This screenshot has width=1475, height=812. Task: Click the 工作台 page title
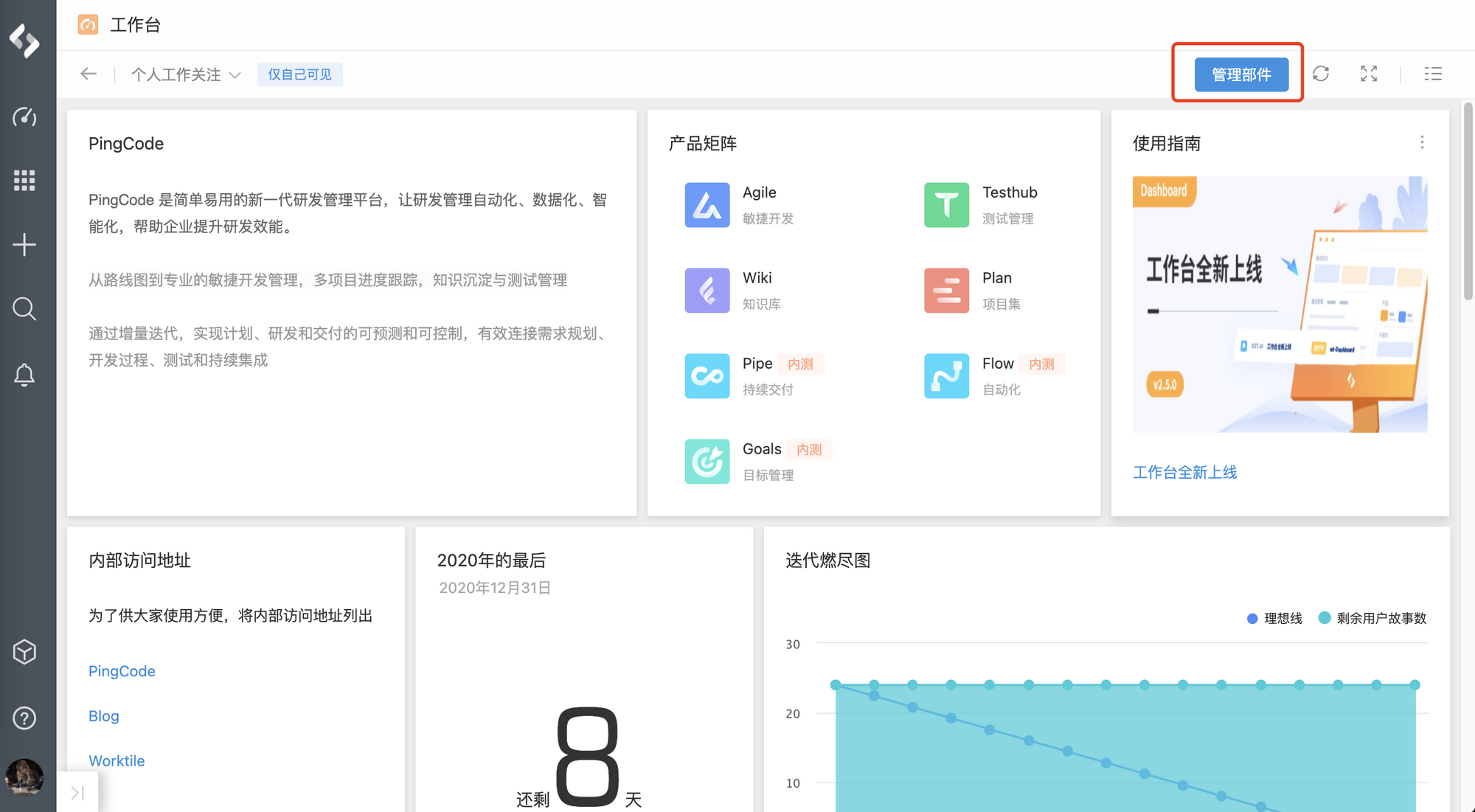[x=135, y=25]
